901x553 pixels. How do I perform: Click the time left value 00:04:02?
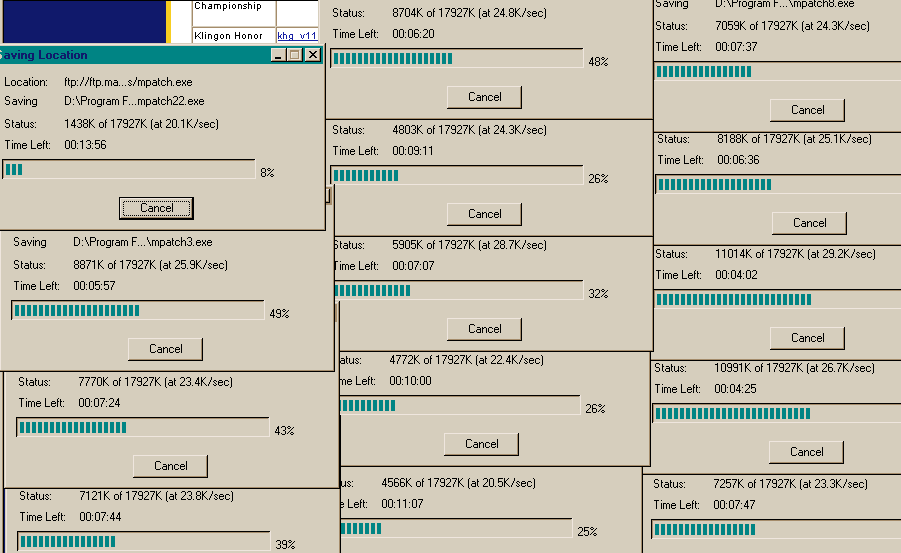click(736, 275)
